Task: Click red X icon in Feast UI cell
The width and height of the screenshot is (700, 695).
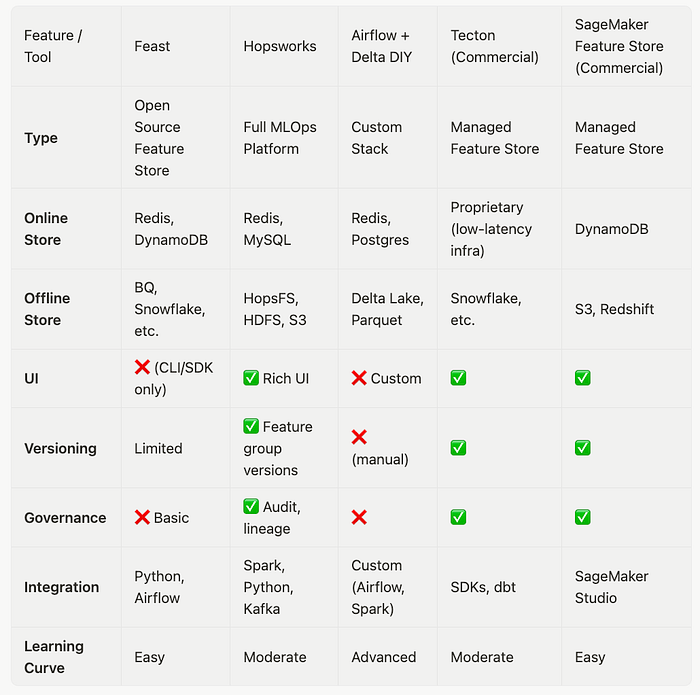Action: tap(142, 367)
